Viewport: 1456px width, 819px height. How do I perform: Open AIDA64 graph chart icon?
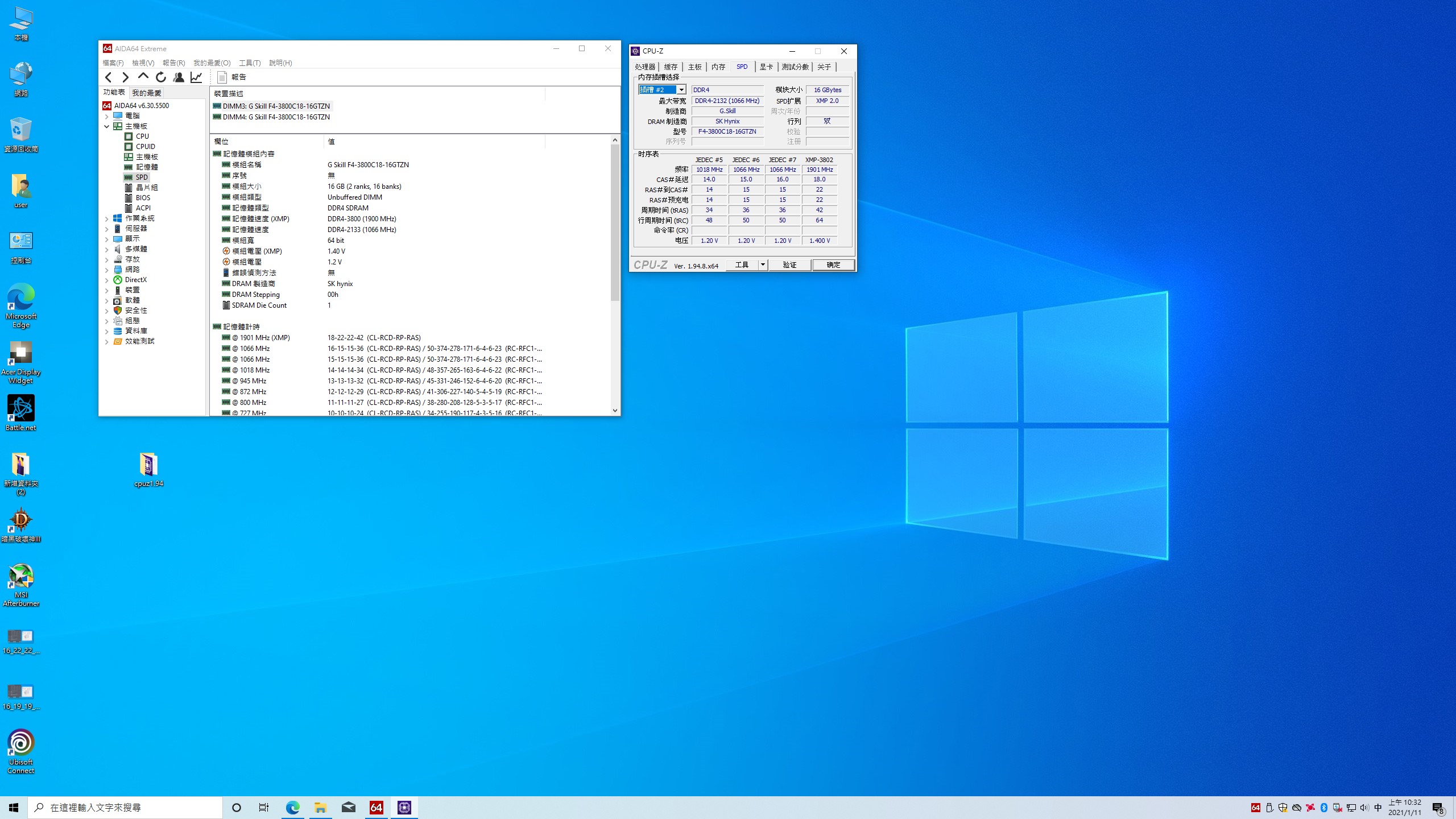pos(196,77)
